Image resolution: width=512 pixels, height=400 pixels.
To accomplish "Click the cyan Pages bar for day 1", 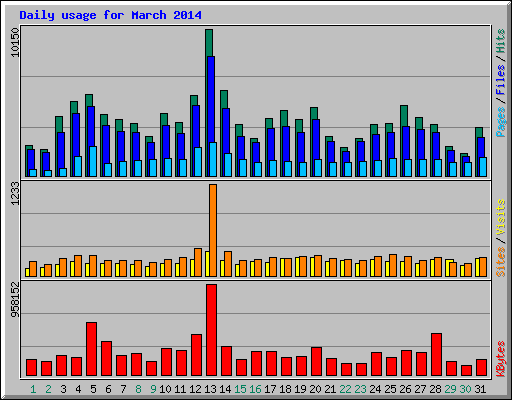I will point(33,173).
